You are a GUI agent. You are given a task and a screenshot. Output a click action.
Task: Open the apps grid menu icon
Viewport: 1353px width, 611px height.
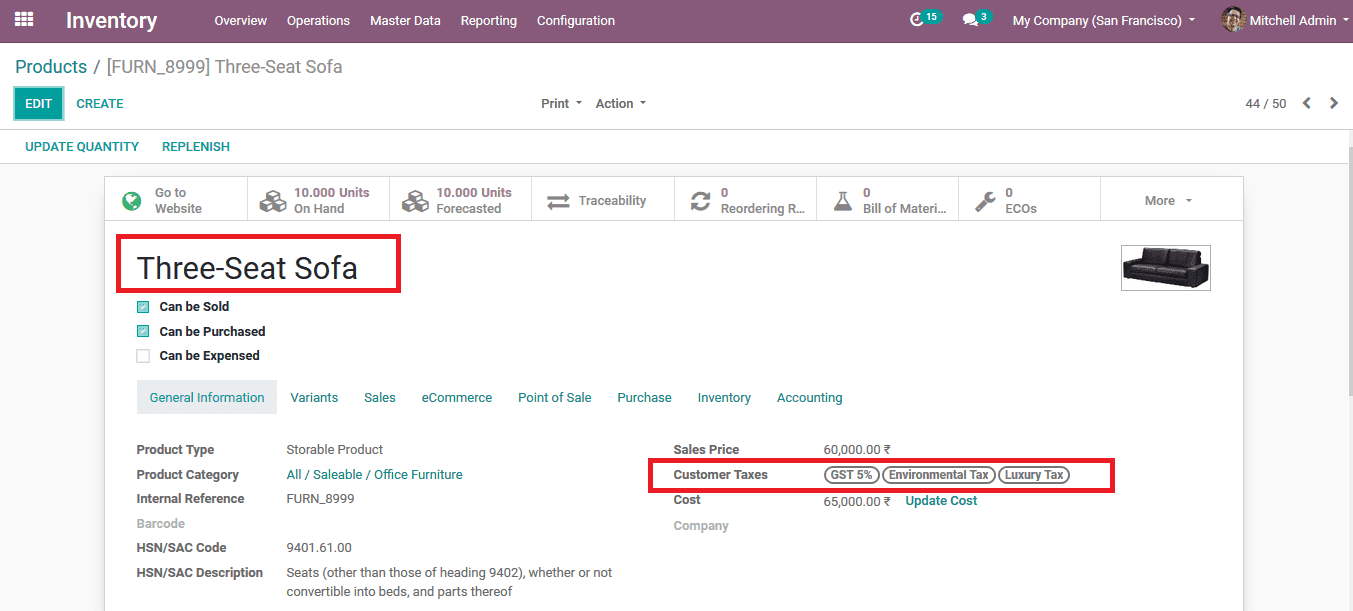[24, 19]
